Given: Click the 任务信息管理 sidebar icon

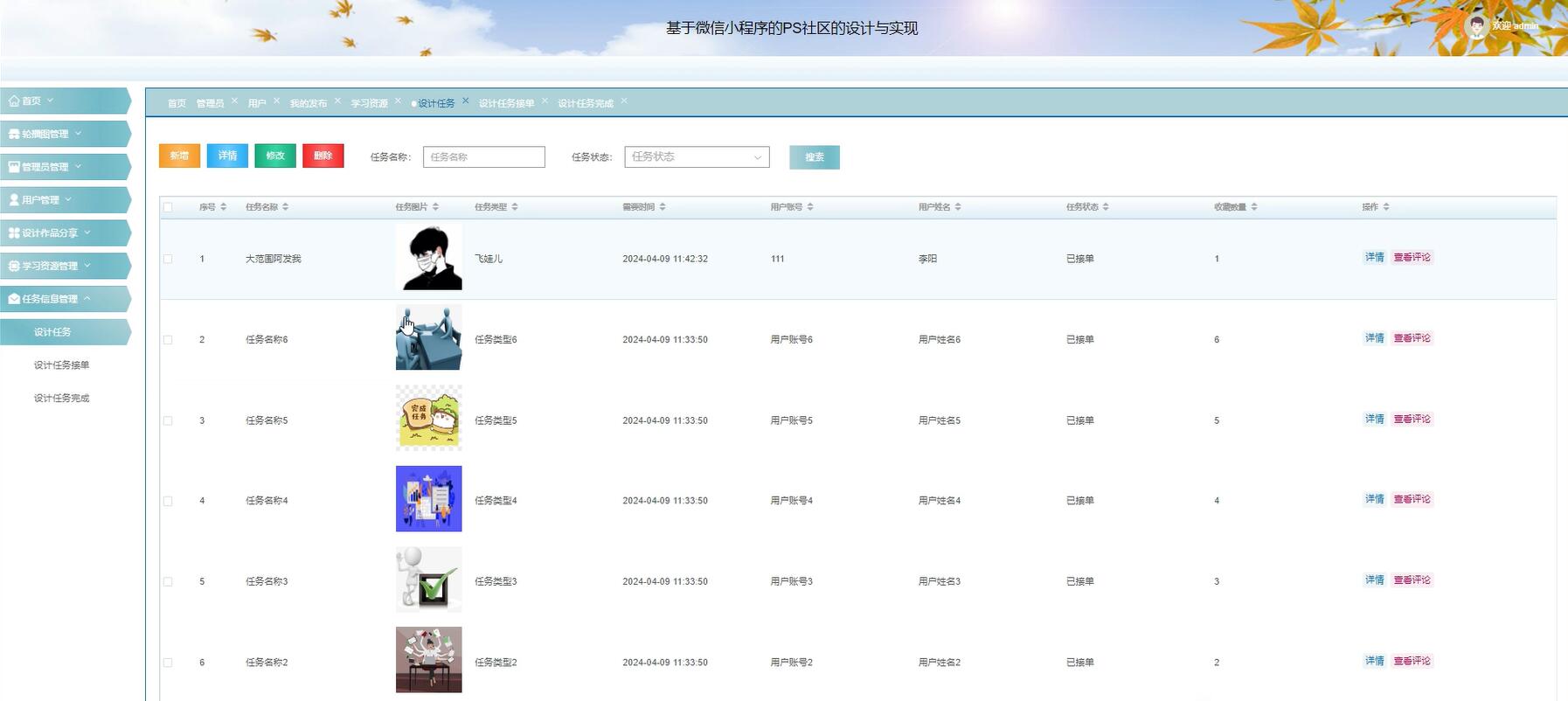Looking at the screenshot, I should pyautogui.click(x=14, y=299).
